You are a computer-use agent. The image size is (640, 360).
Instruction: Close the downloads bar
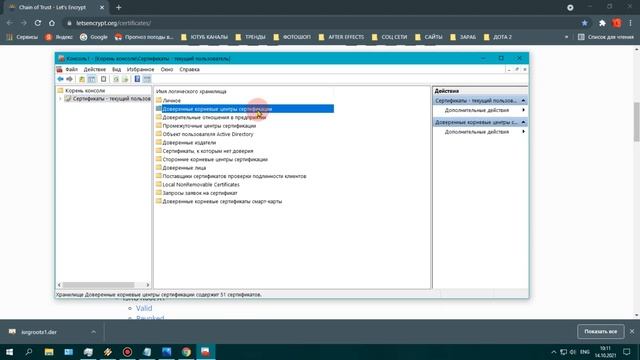tap(632, 331)
